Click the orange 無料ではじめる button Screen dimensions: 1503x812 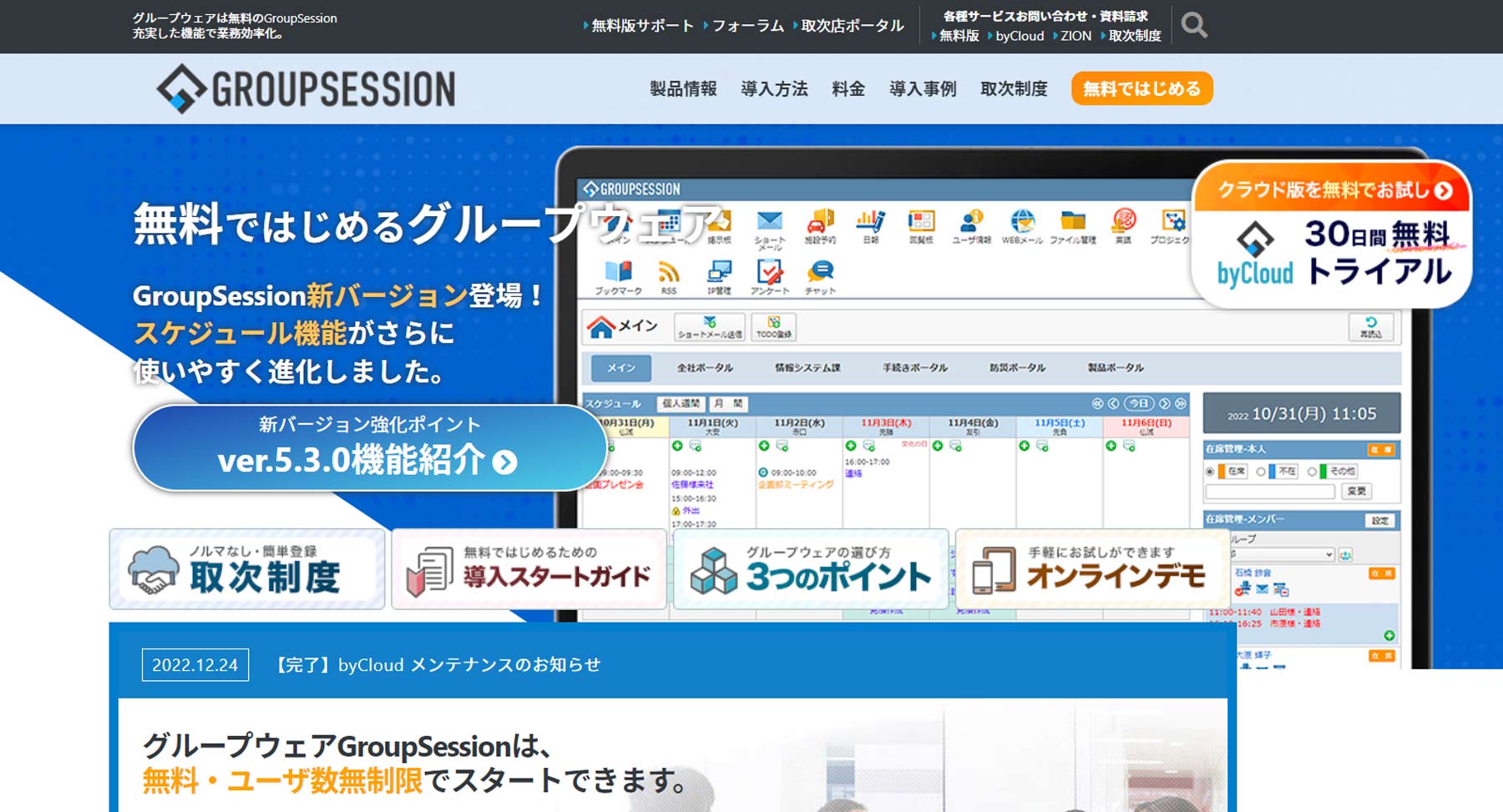(x=1141, y=89)
